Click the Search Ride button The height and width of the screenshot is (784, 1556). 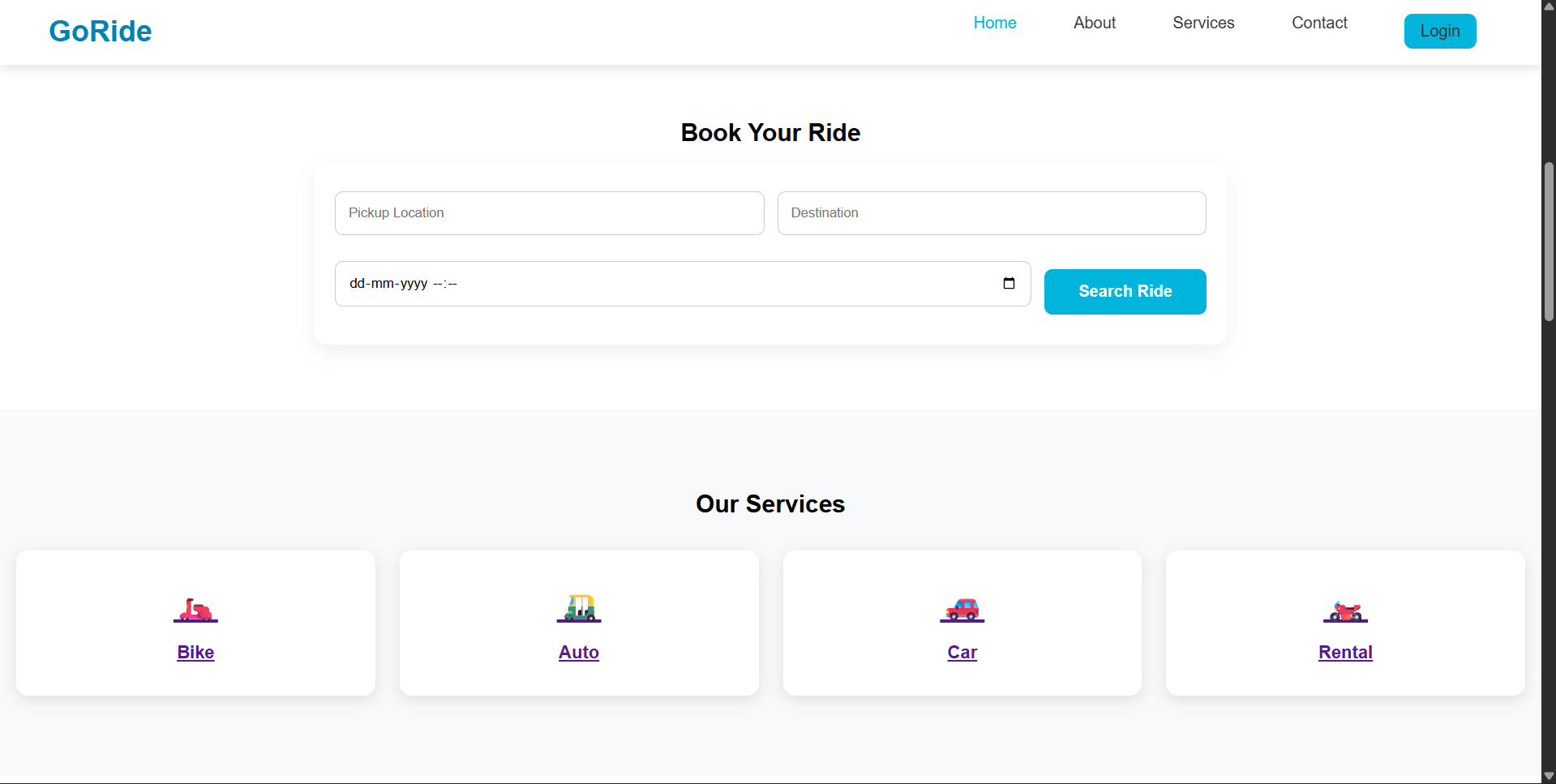click(1125, 291)
